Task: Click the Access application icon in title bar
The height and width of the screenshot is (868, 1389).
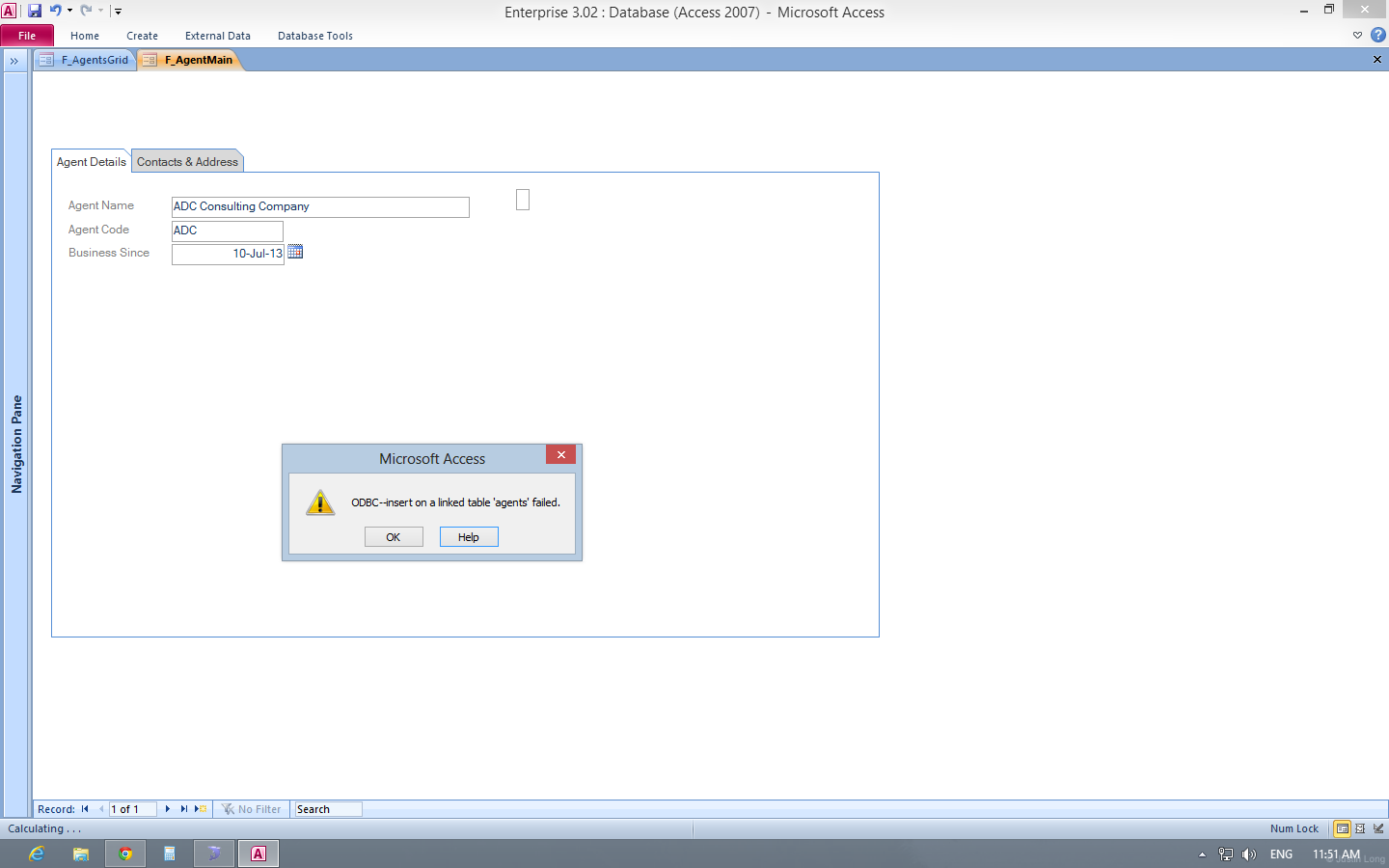Action: [x=9, y=11]
